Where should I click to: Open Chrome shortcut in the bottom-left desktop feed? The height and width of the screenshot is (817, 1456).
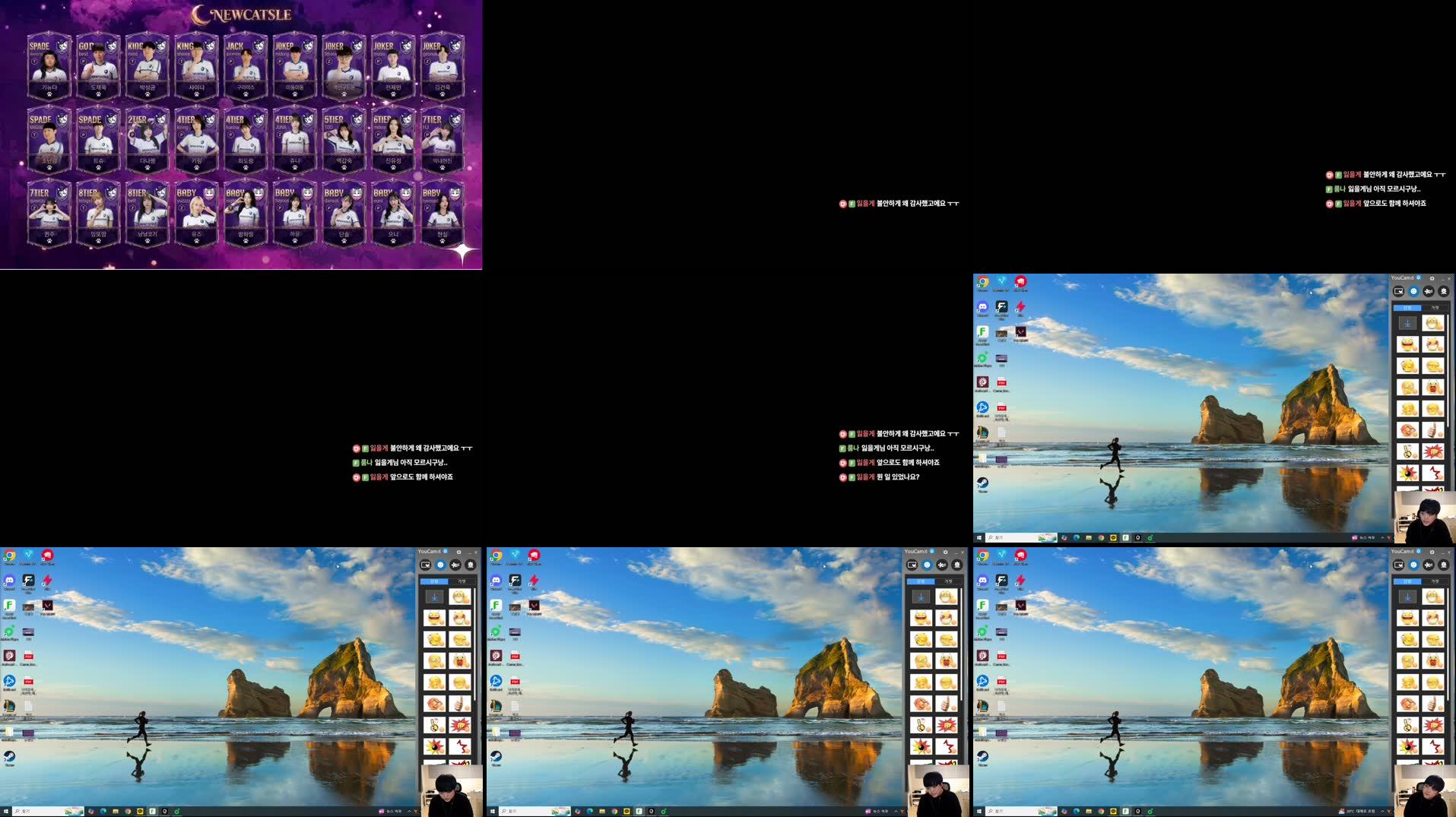point(9,556)
